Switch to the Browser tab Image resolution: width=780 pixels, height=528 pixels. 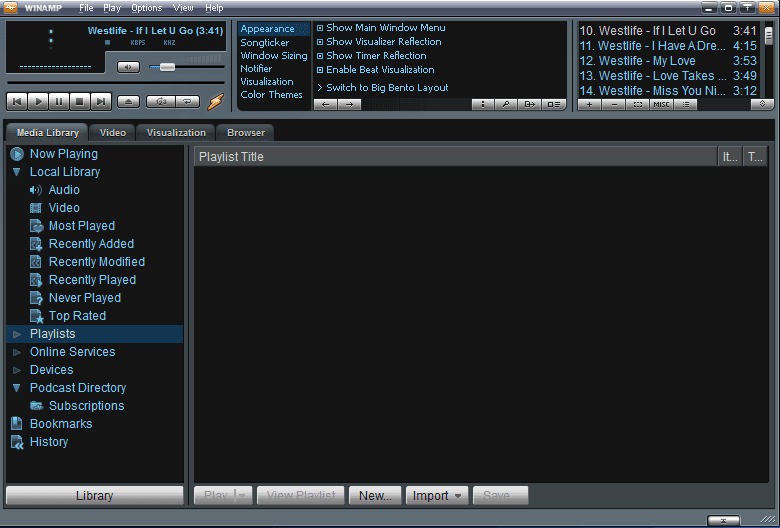(246, 133)
